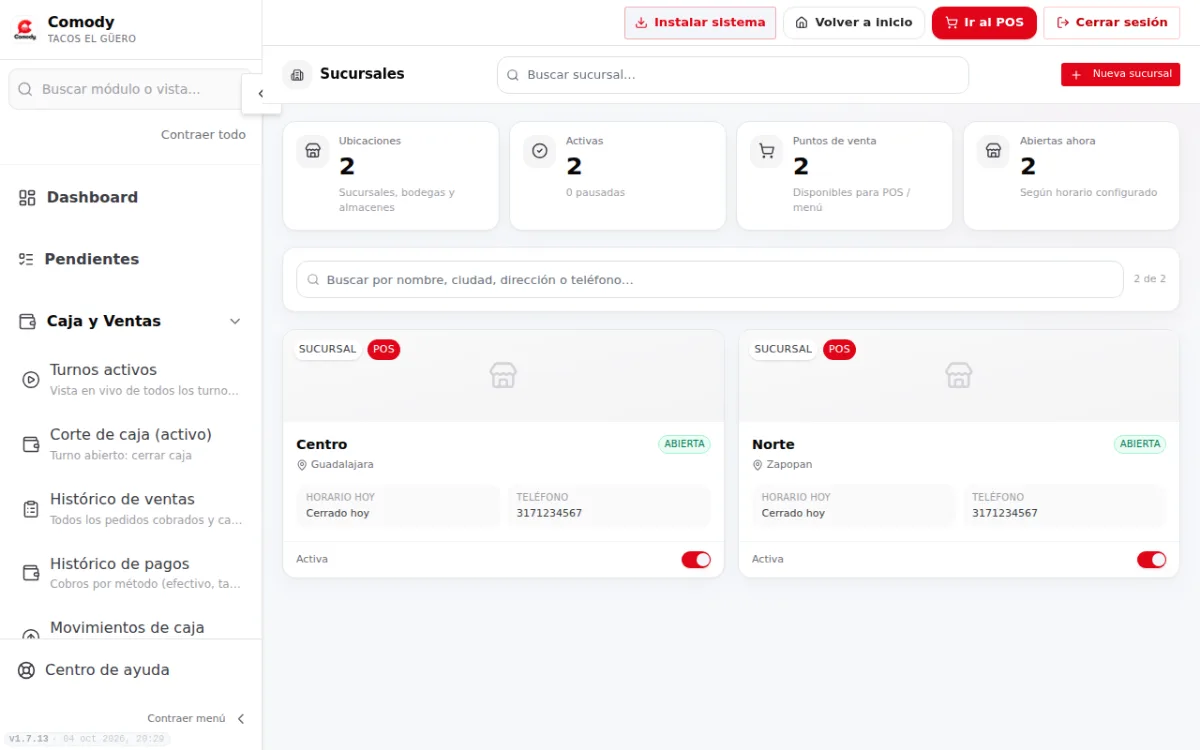Click the Activas checkmark circle icon
1200x750 pixels.
tap(540, 151)
